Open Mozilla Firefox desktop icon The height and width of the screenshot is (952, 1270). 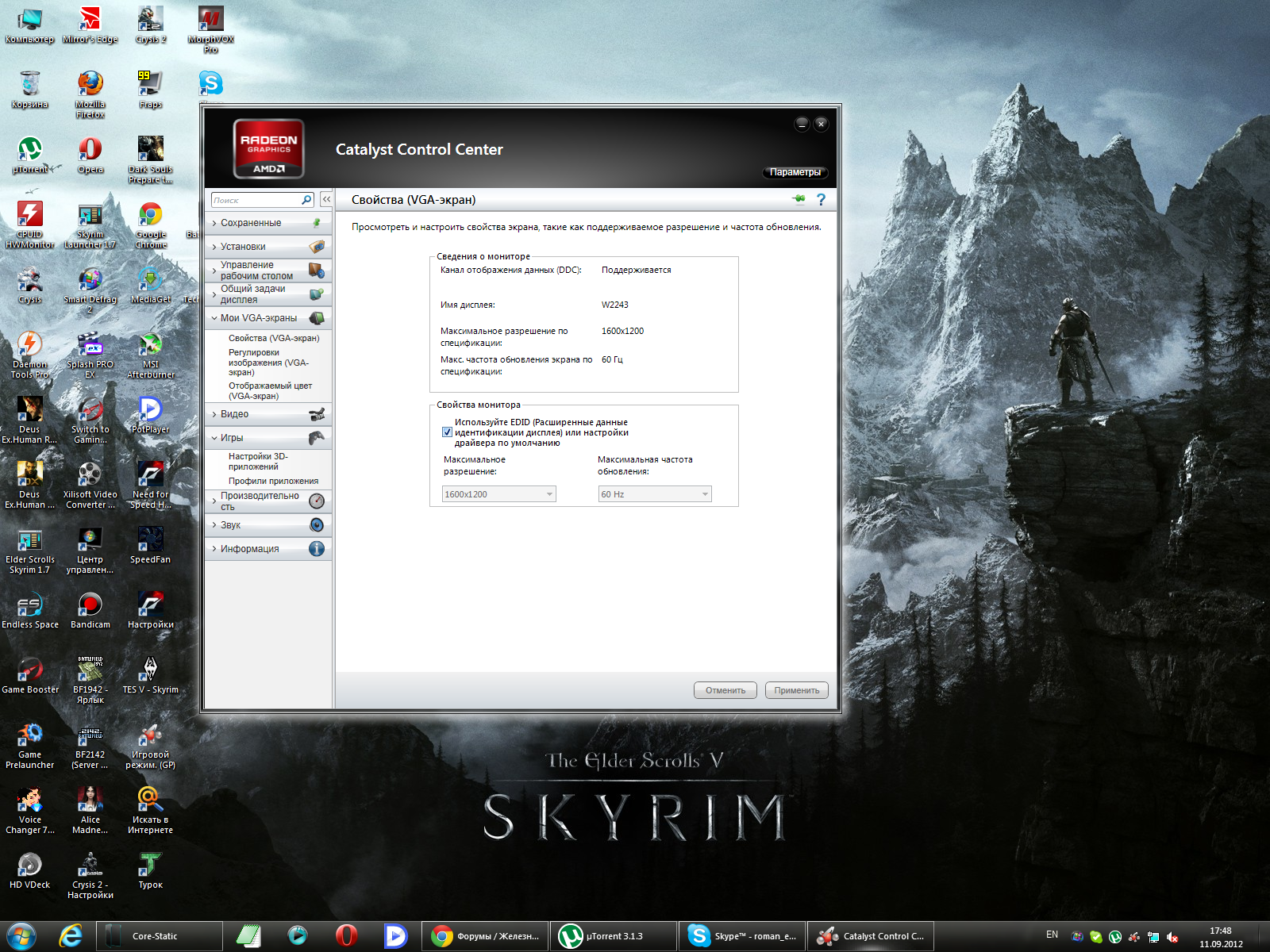coord(90,94)
